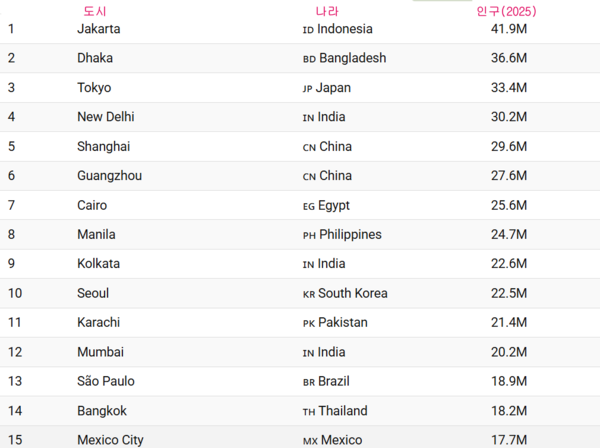Click the 도시 column header

tap(95, 11)
